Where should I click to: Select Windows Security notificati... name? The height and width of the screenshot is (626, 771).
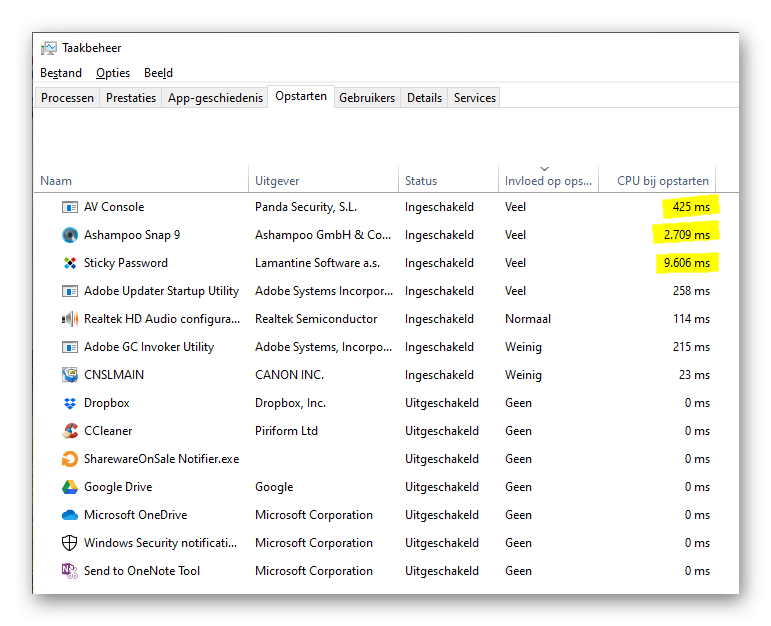pyautogui.click(x=160, y=543)
